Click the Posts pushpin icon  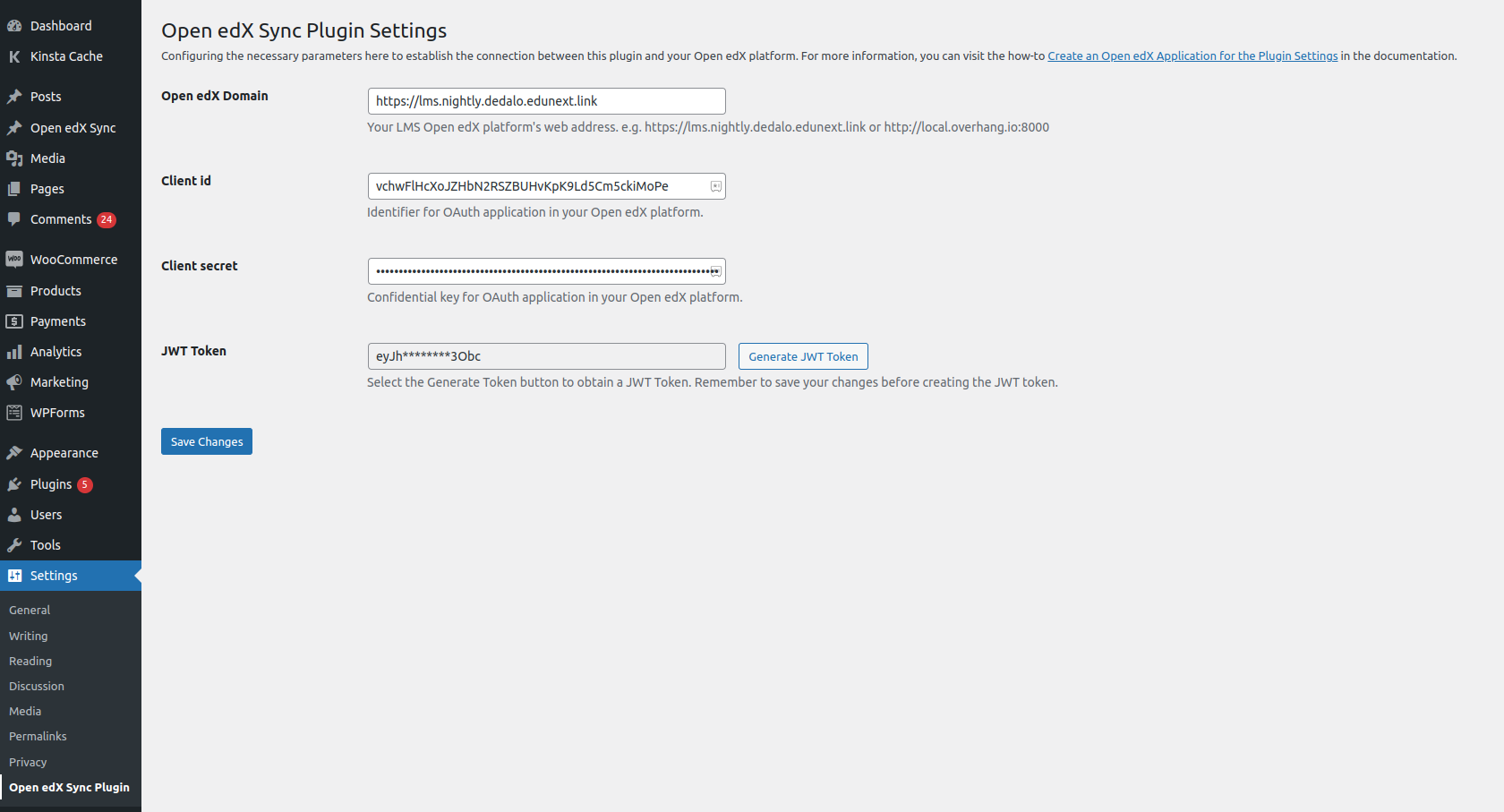(x=14, y=97)
